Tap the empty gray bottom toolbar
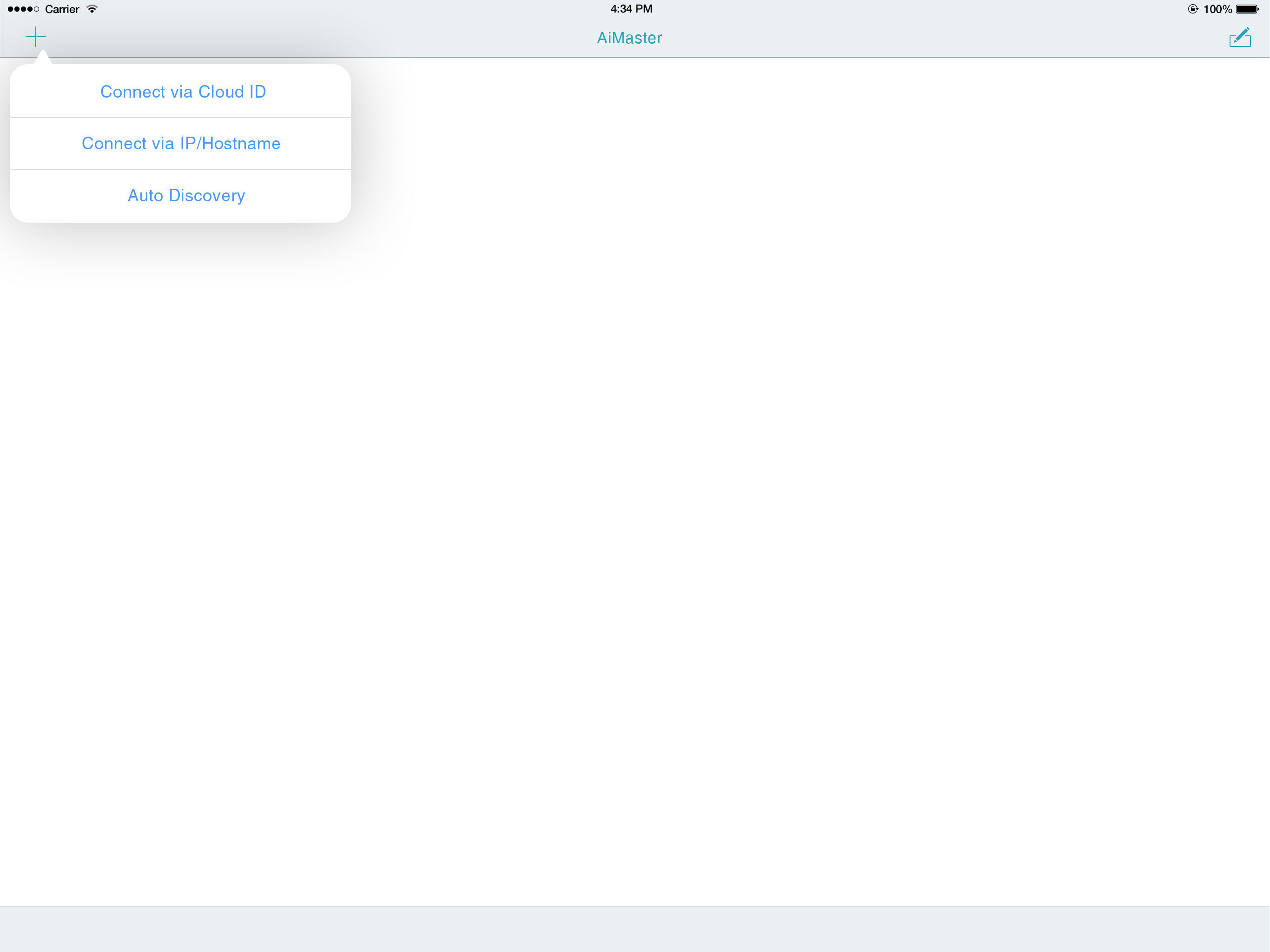The image size is (1270, 952). pyautogui.click(x=635, y=929)
